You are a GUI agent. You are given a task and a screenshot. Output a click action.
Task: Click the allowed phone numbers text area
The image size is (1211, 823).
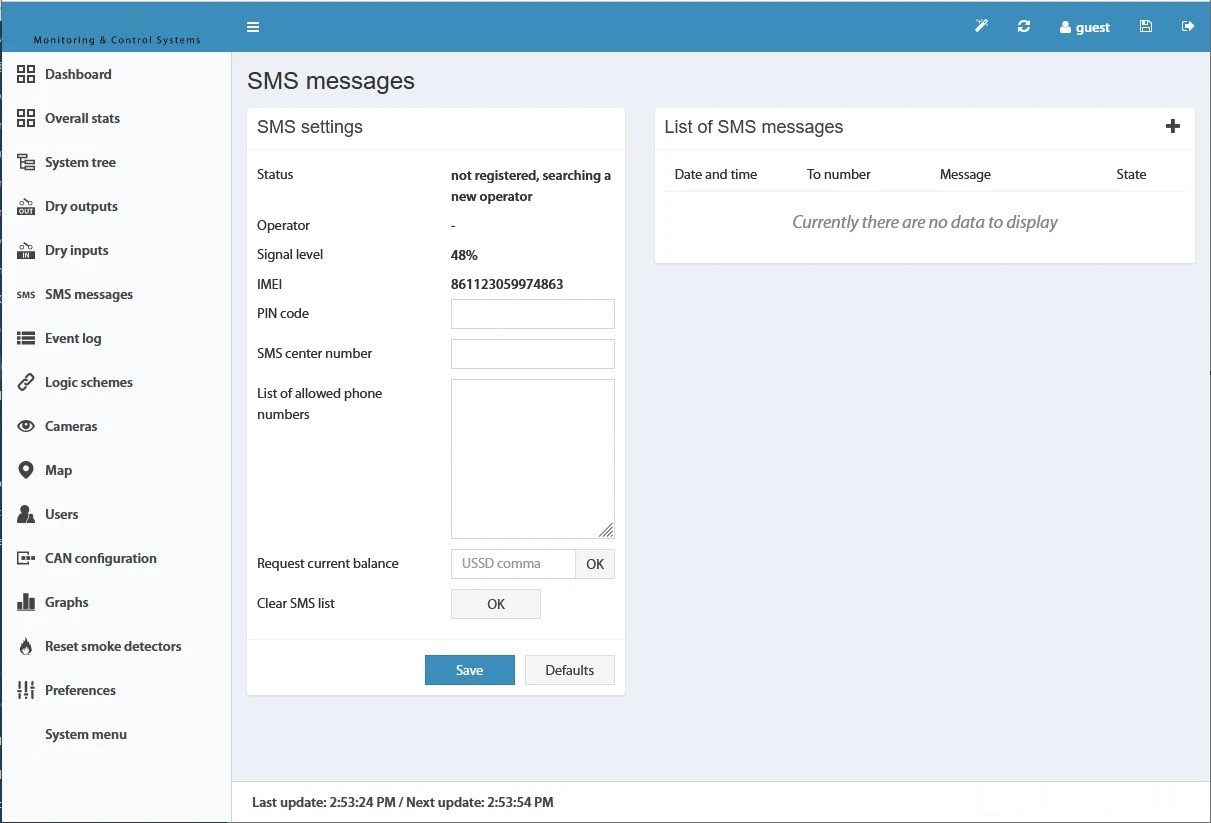(533, 459)
